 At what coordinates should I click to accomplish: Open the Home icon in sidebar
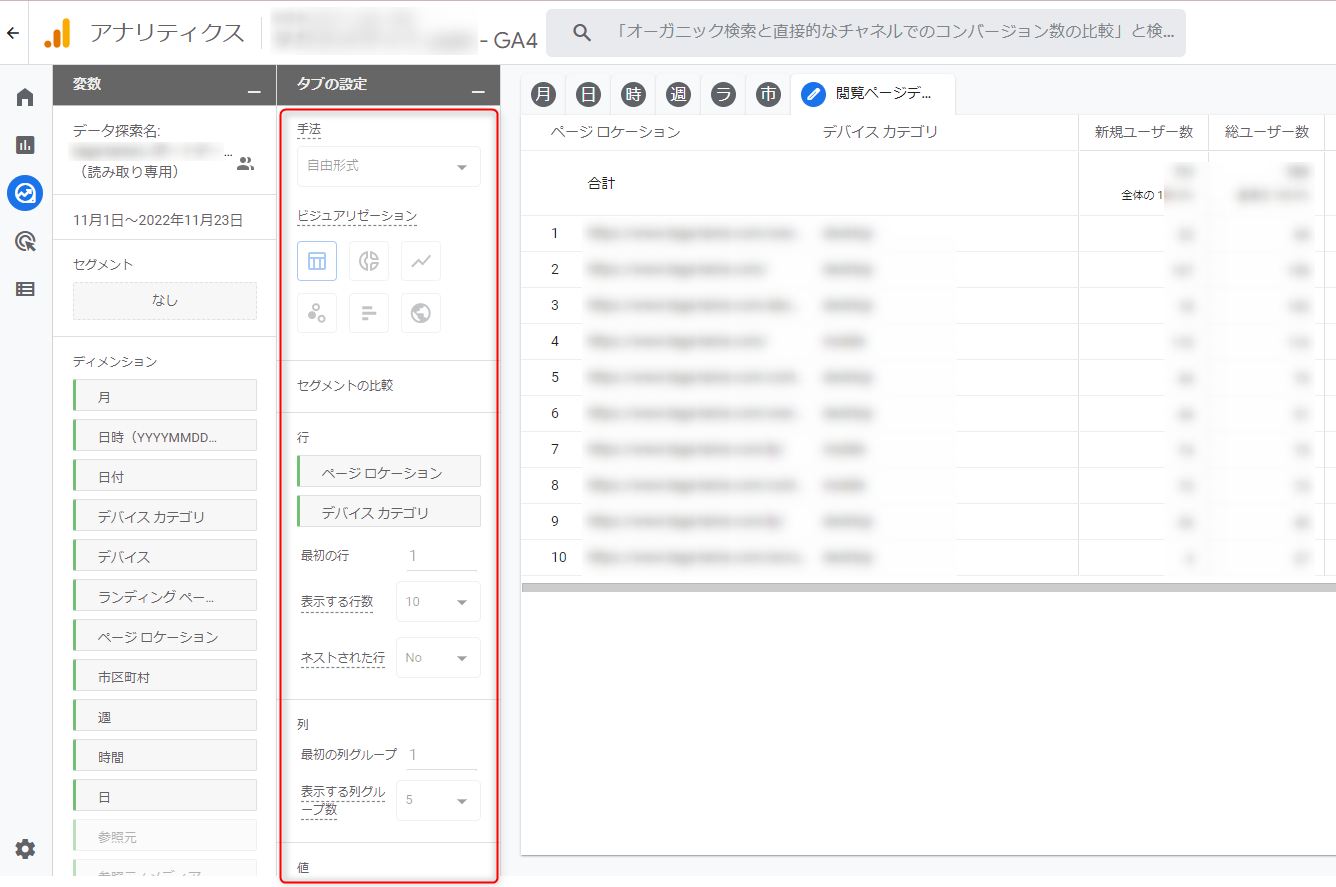25,97
